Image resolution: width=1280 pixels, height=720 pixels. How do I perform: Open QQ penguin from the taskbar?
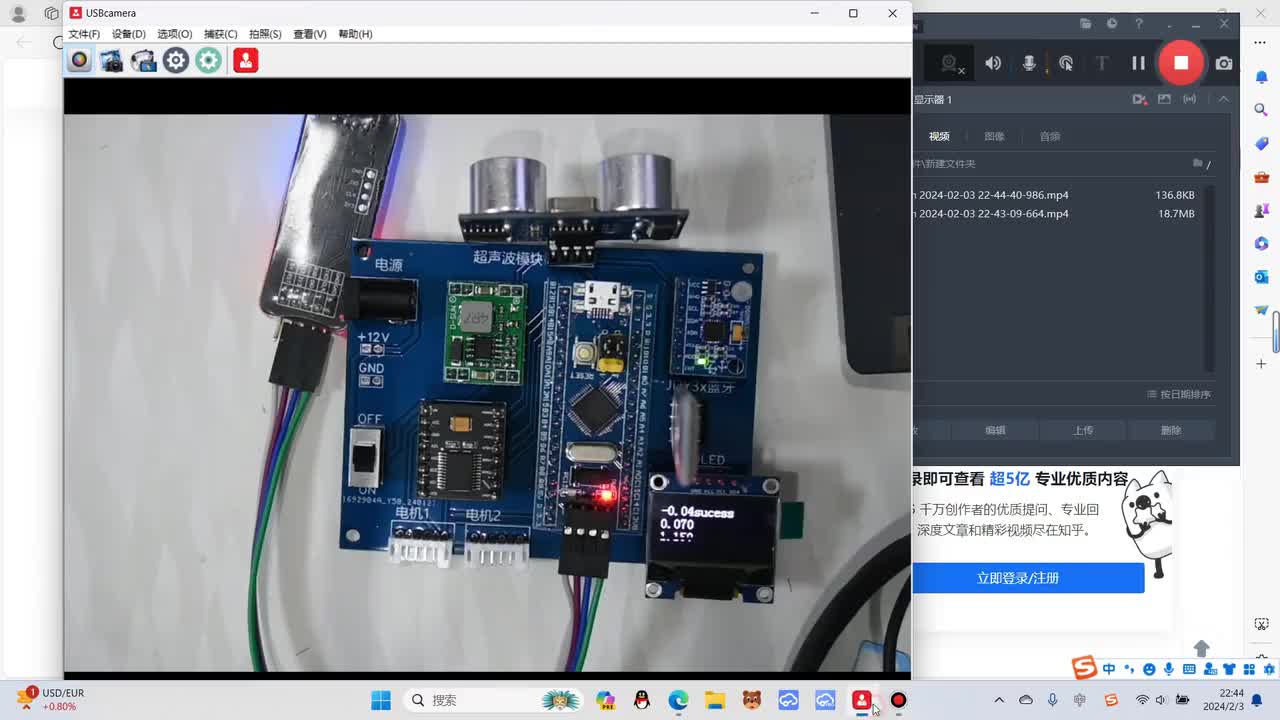[642, 700]
